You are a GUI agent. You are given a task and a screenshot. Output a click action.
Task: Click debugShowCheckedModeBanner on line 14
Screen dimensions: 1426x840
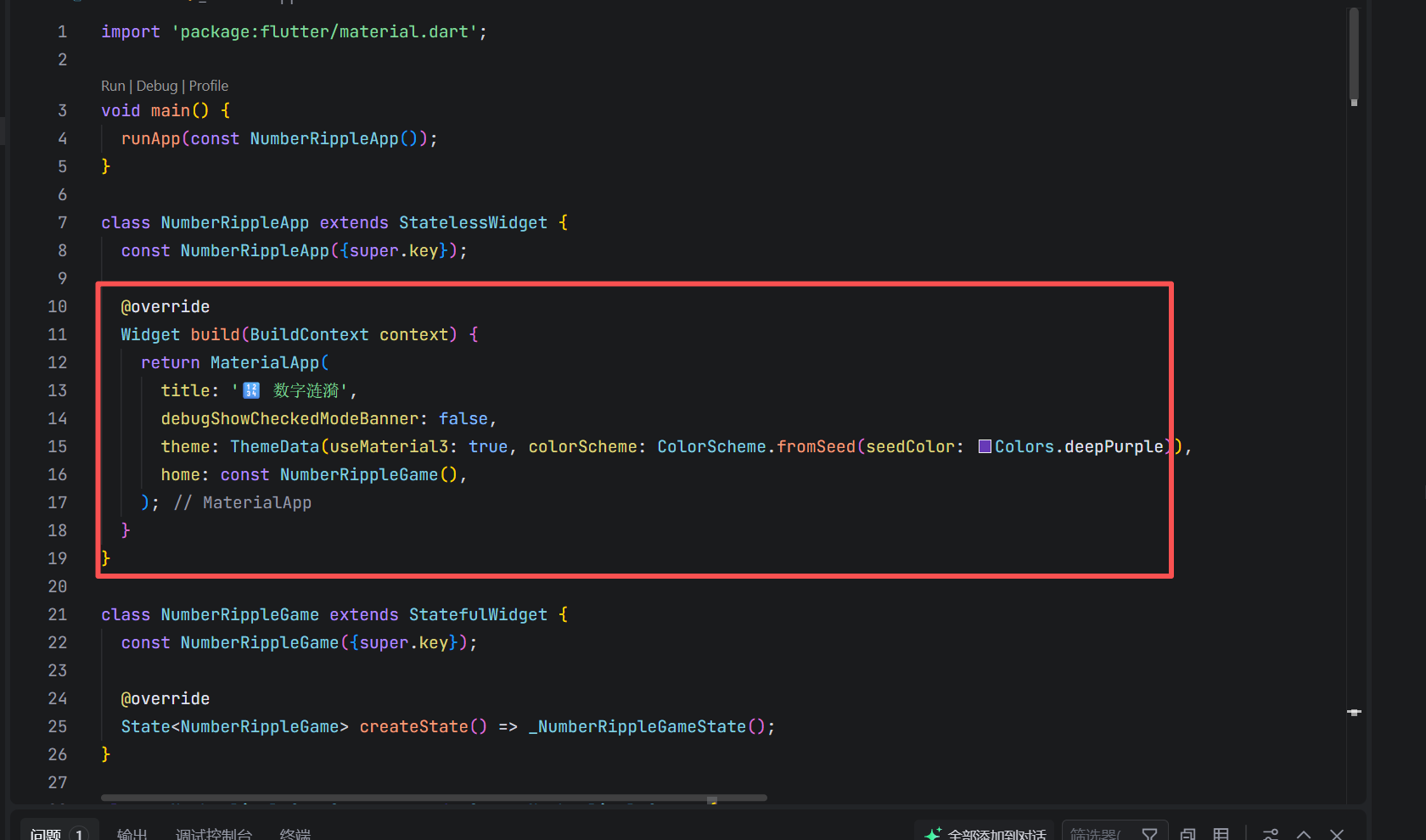point(290,418)
